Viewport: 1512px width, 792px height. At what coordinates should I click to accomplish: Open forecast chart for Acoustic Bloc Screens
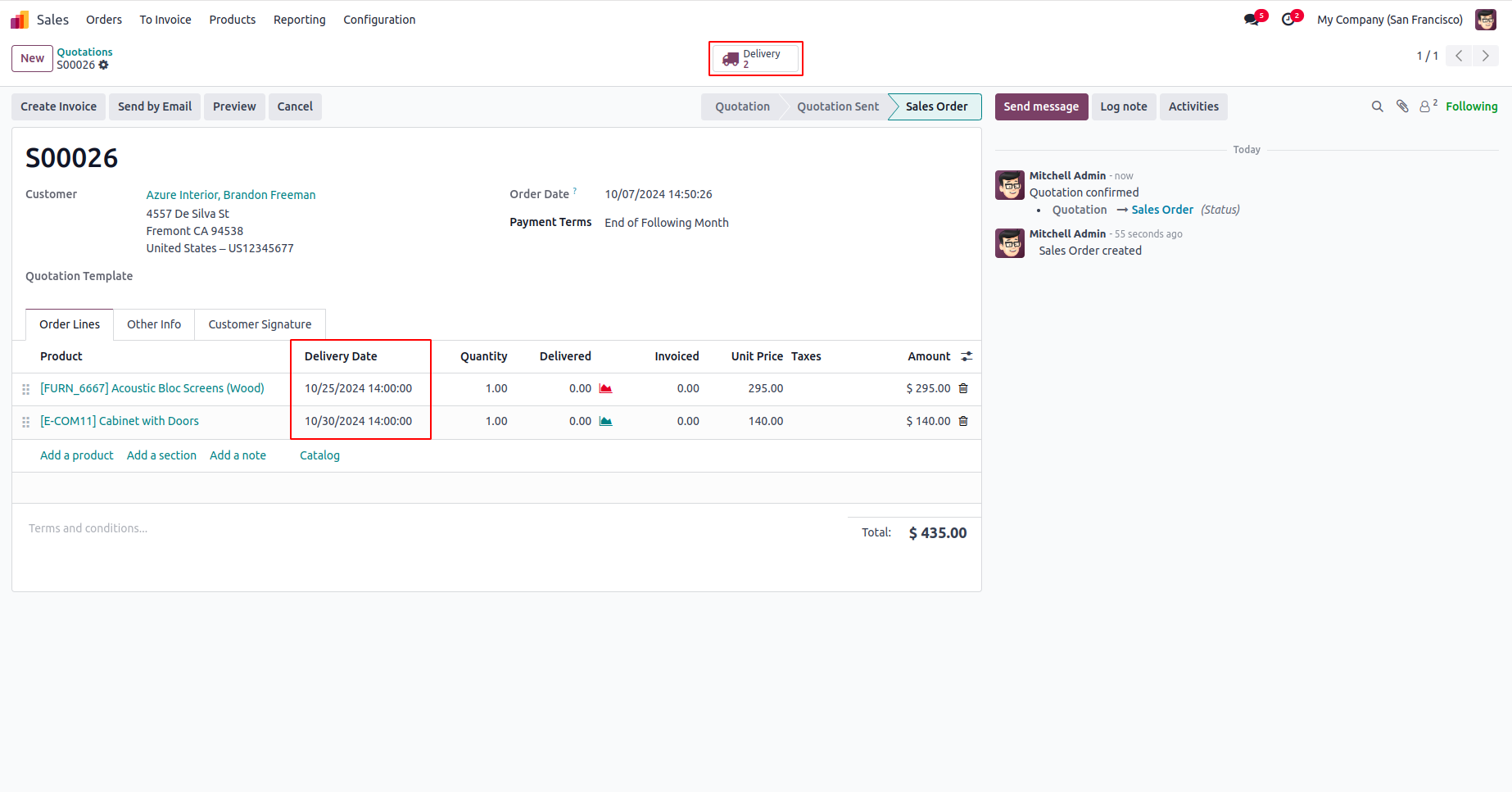(x=605, y=389)
